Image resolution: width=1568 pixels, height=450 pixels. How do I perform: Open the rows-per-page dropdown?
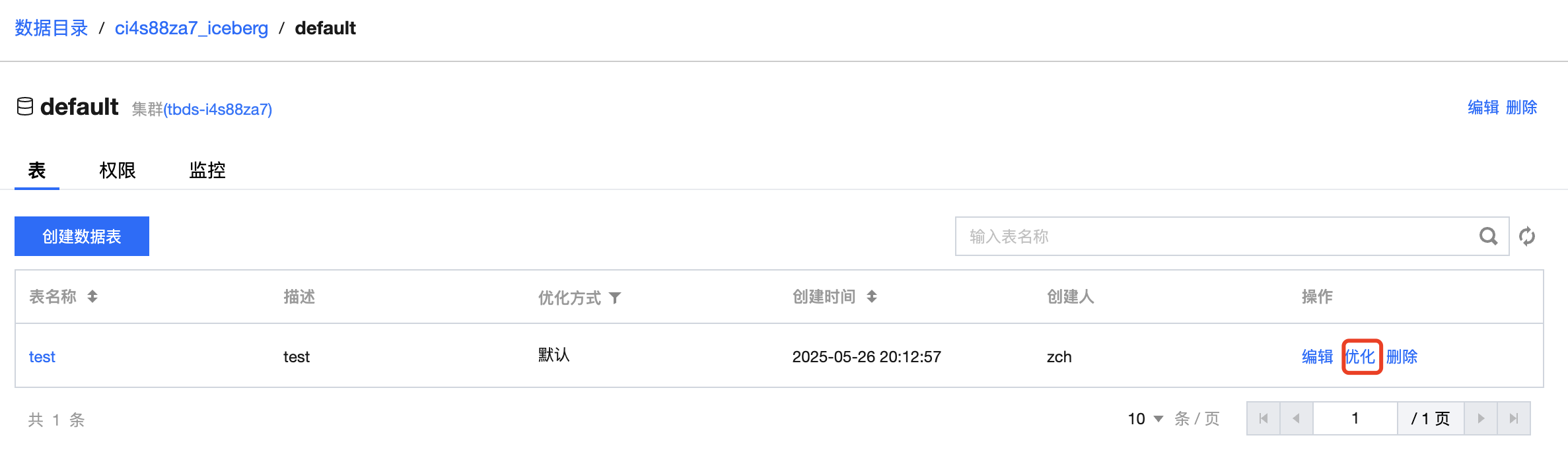click(x=1146, y=419)
